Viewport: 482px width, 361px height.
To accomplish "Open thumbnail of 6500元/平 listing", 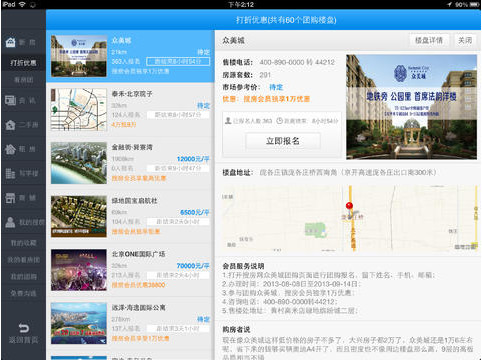I will point(79,216).
